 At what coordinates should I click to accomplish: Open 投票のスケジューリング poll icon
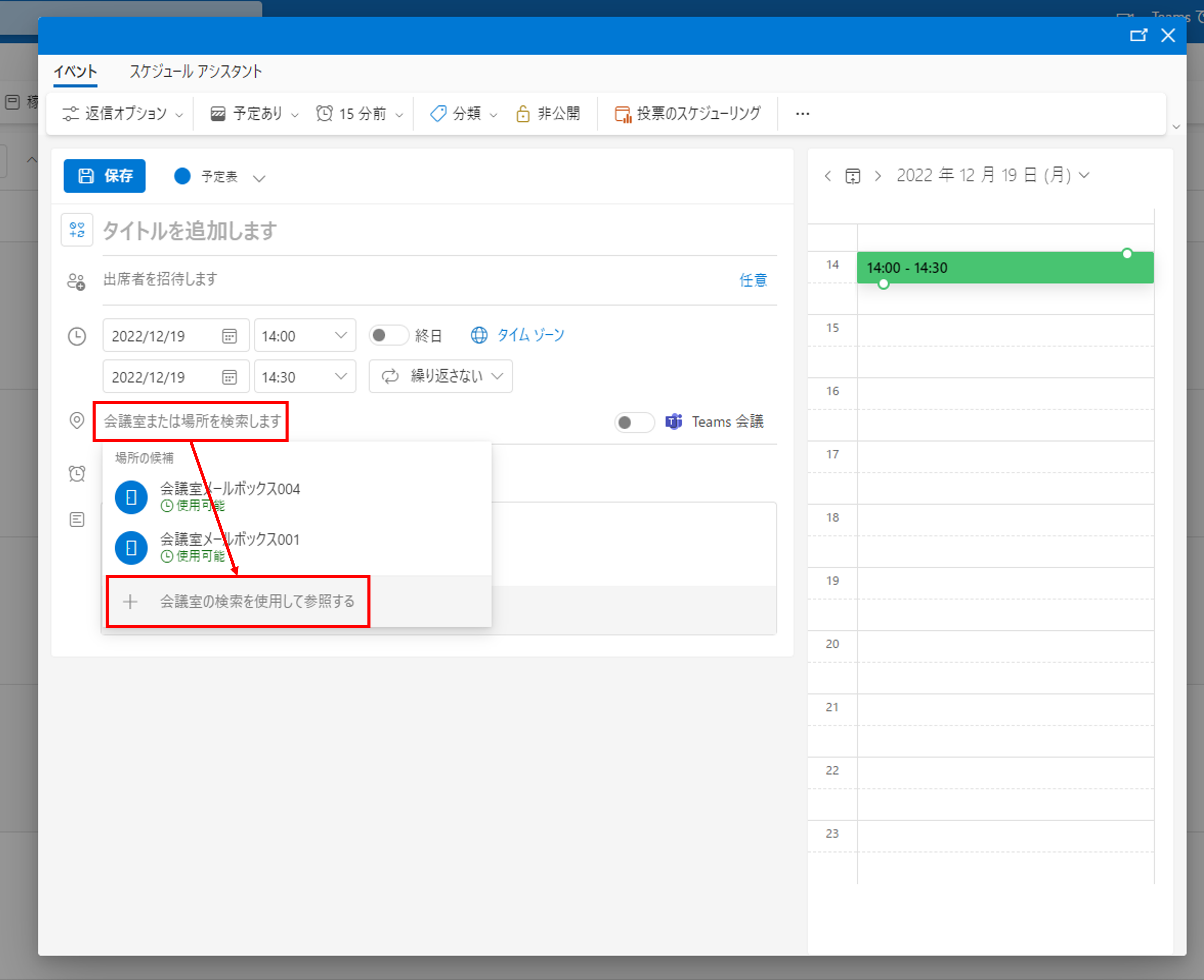point(623,113)
